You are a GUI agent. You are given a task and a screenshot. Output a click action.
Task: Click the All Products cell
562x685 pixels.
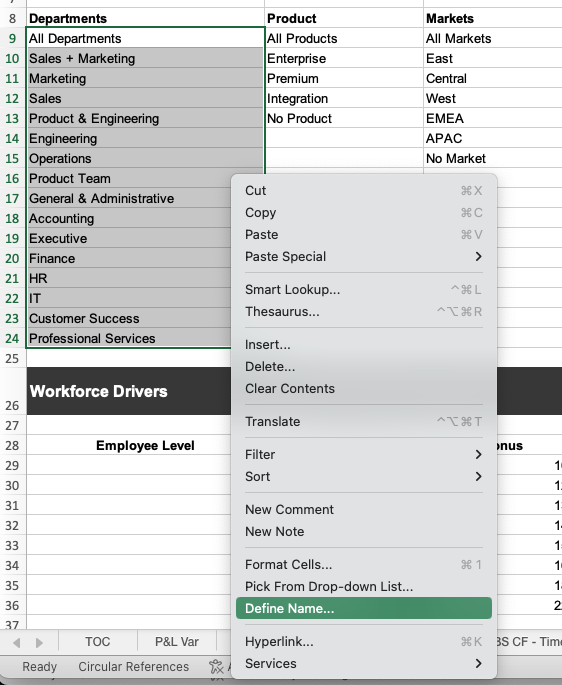point(344,38)
